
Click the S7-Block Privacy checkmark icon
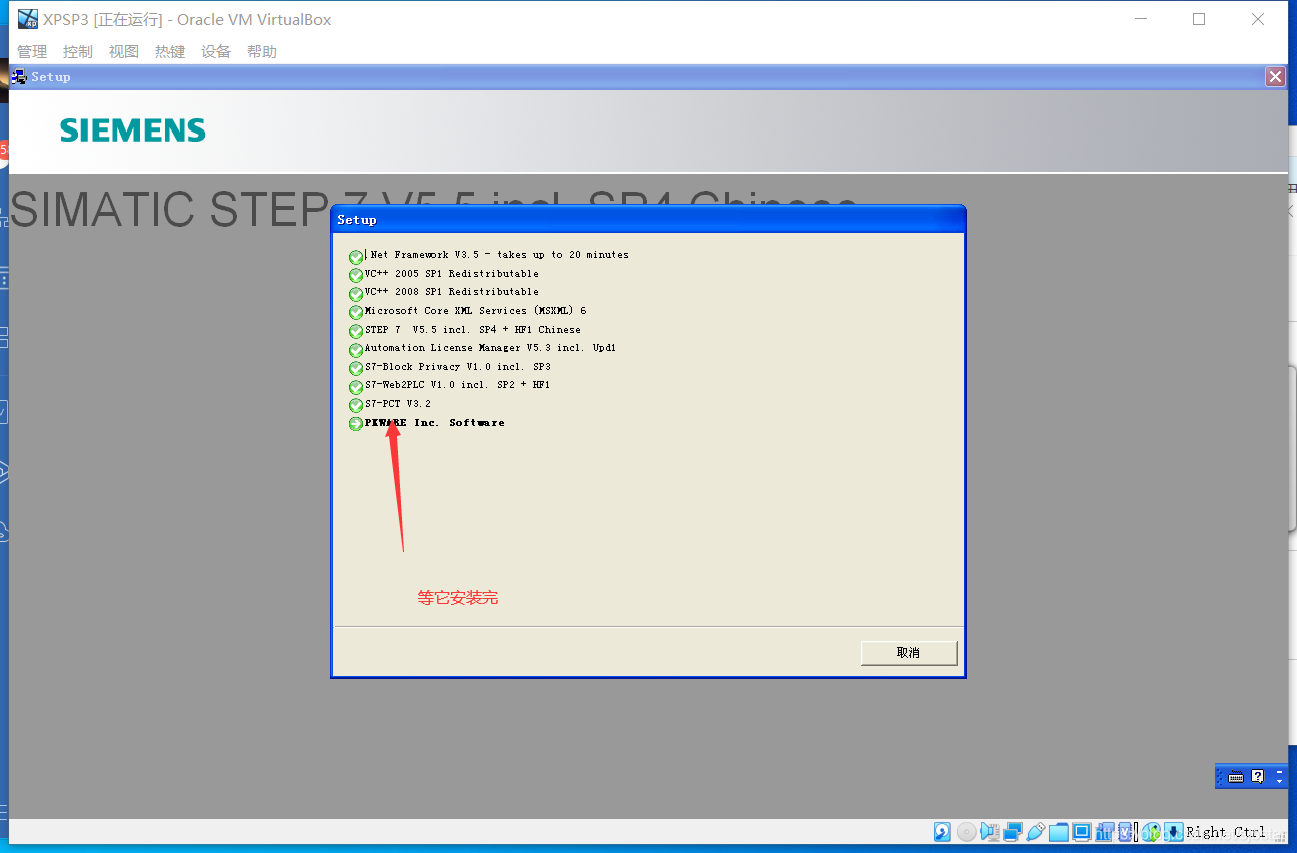[356, 368]
